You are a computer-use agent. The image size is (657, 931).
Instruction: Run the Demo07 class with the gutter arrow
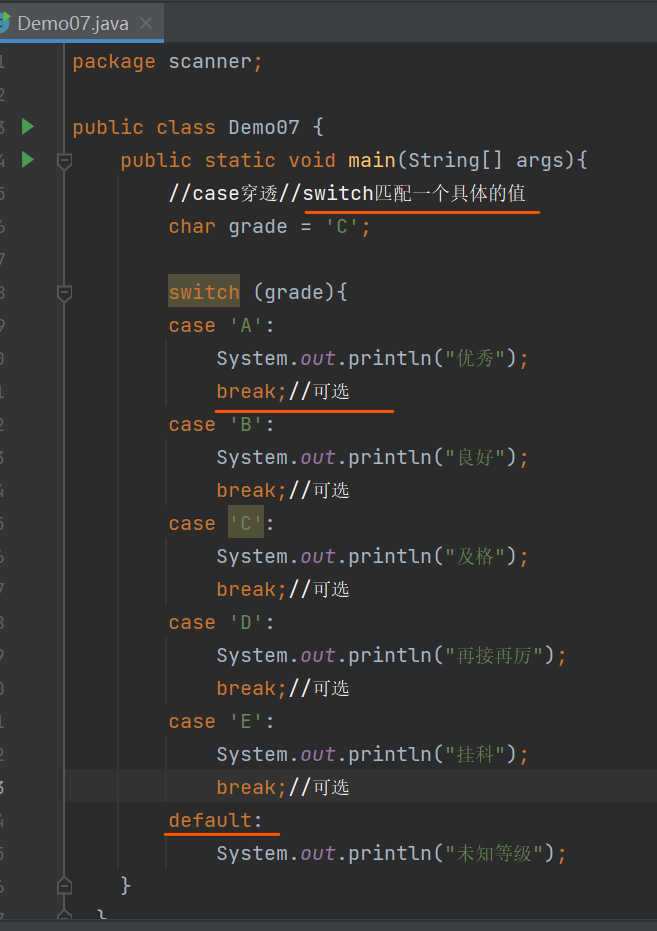pos(28,126)
